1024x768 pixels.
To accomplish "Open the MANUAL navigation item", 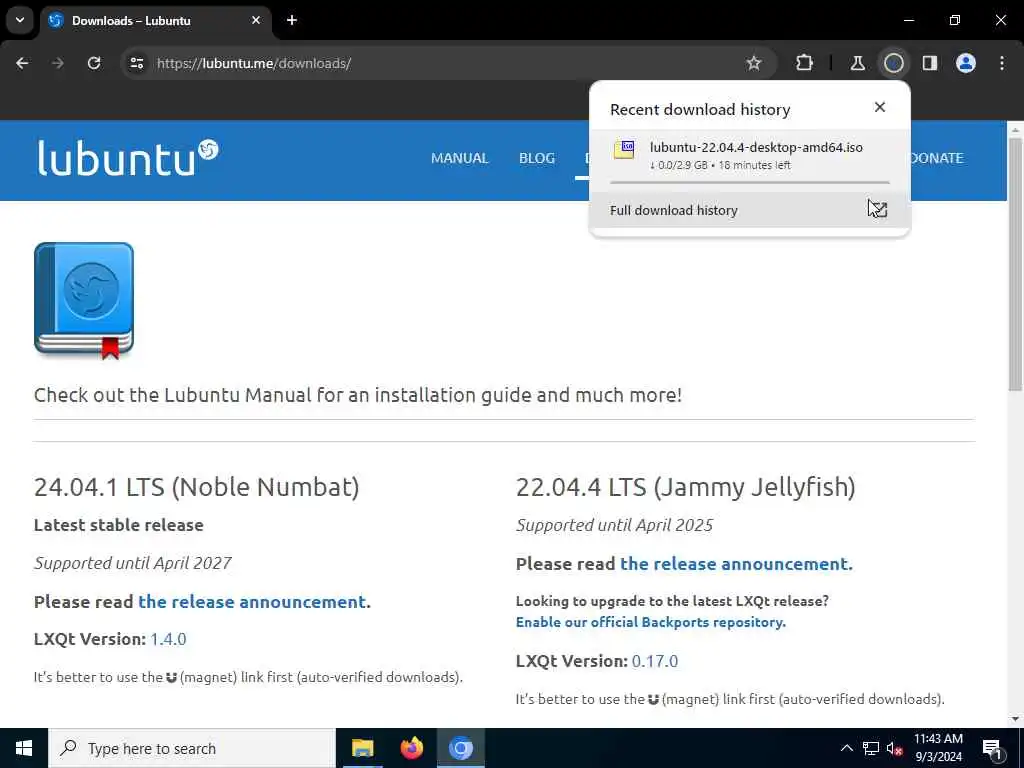I will [460, 158].
